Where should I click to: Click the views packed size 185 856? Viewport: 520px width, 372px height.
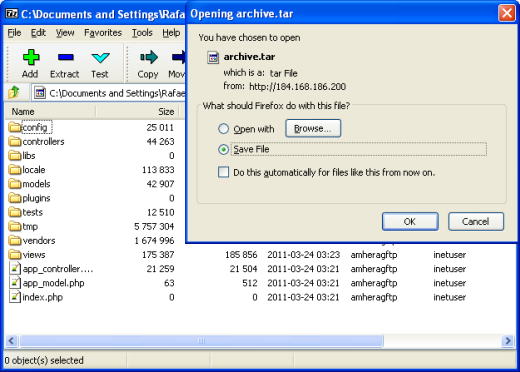pos(241,255)
